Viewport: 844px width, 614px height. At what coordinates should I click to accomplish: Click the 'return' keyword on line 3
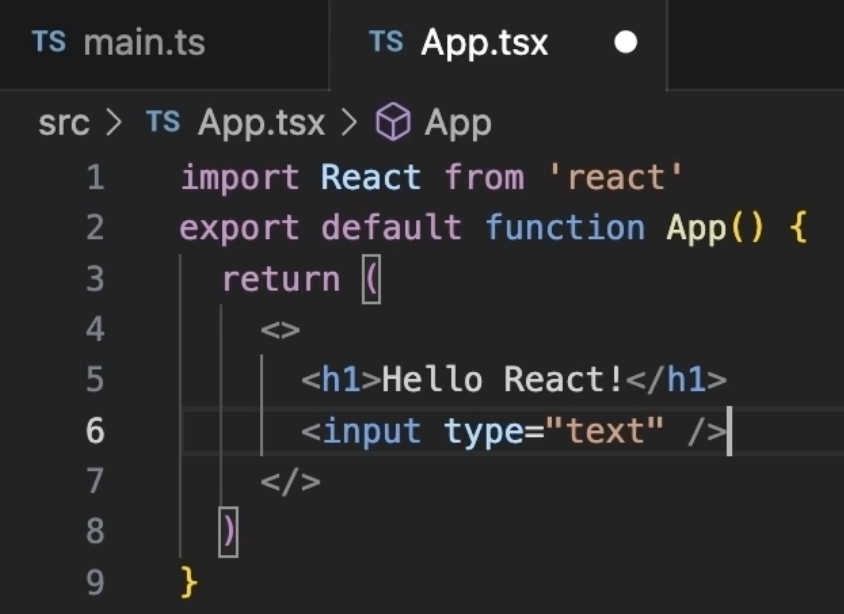click(x=282, y=280)
